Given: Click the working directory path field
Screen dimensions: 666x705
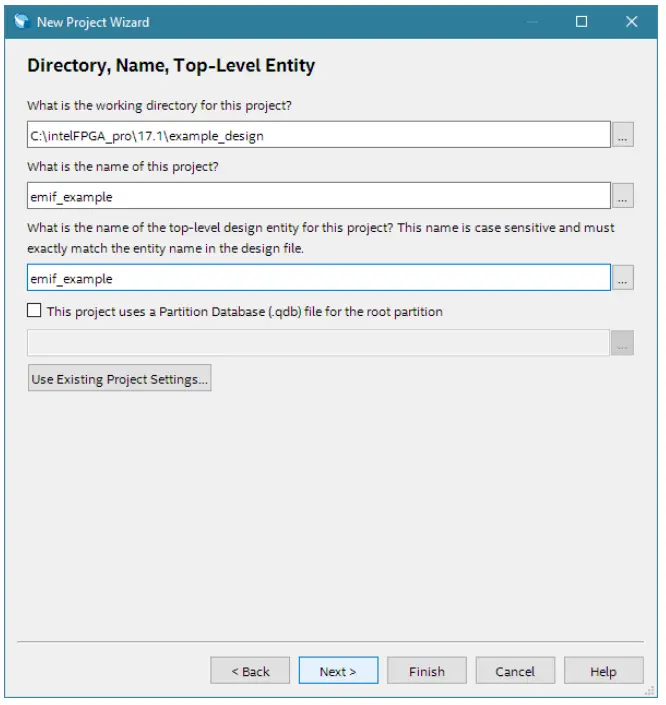Looking at the screenshot, I should 318,135.
